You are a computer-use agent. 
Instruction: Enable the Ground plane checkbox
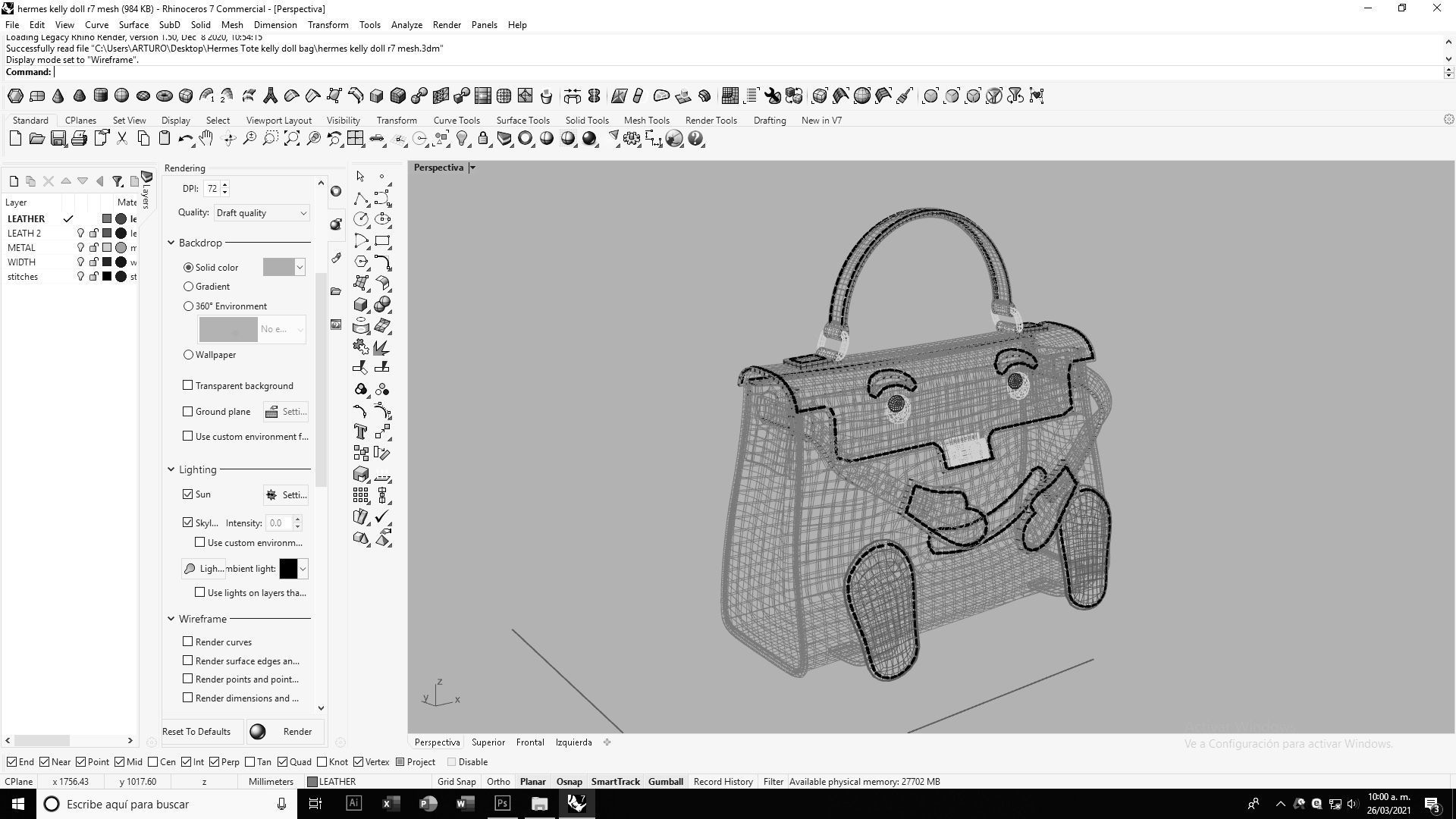tap(188, 412)
